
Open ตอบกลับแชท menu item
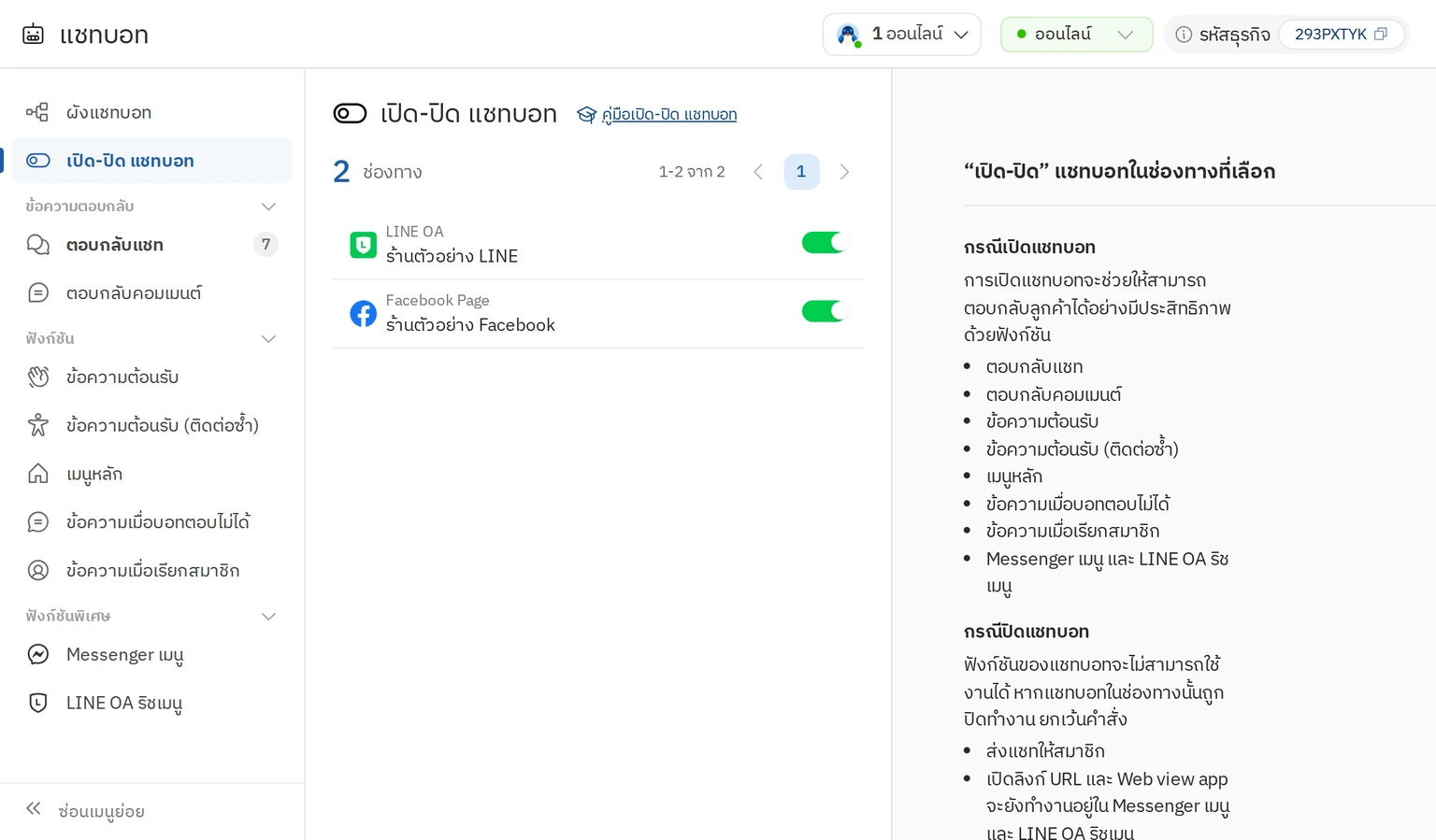(x=152, y=245)
